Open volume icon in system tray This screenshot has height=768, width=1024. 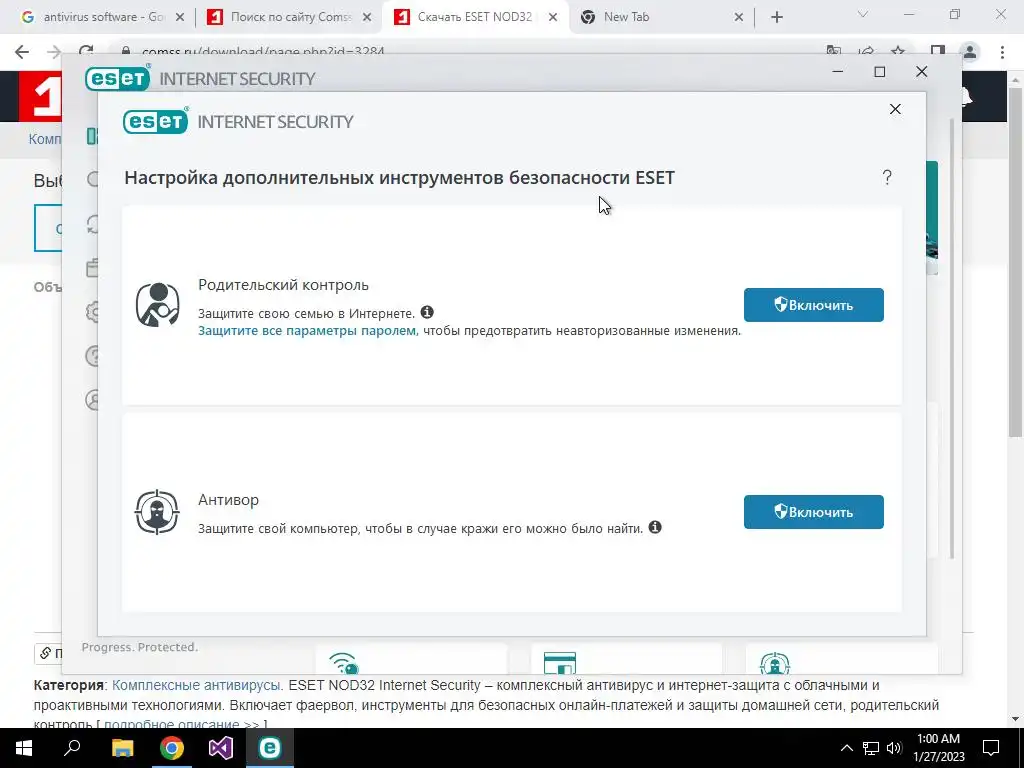point(894,748)
